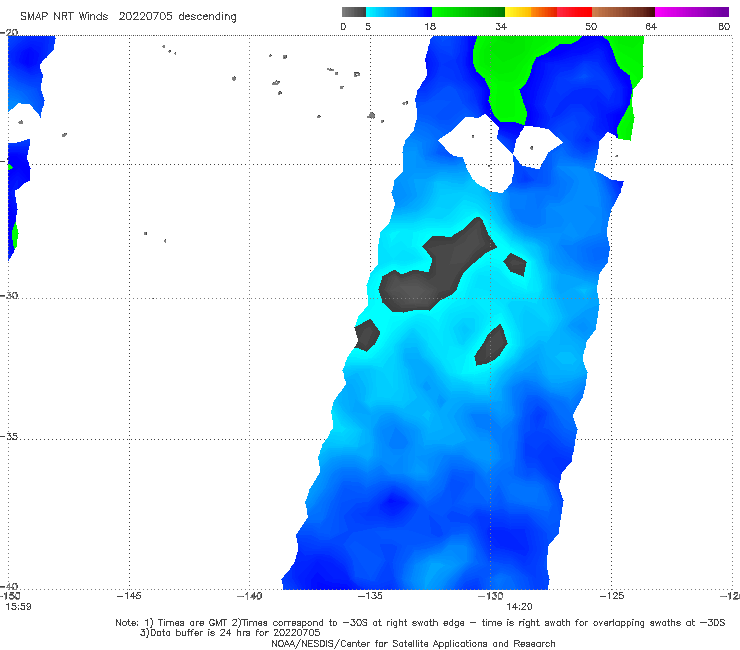Click the "Data buffer is 24 hrs" note line
This screenshot has width=740, height=650.
pyautogui.click(x=230, y=633)
